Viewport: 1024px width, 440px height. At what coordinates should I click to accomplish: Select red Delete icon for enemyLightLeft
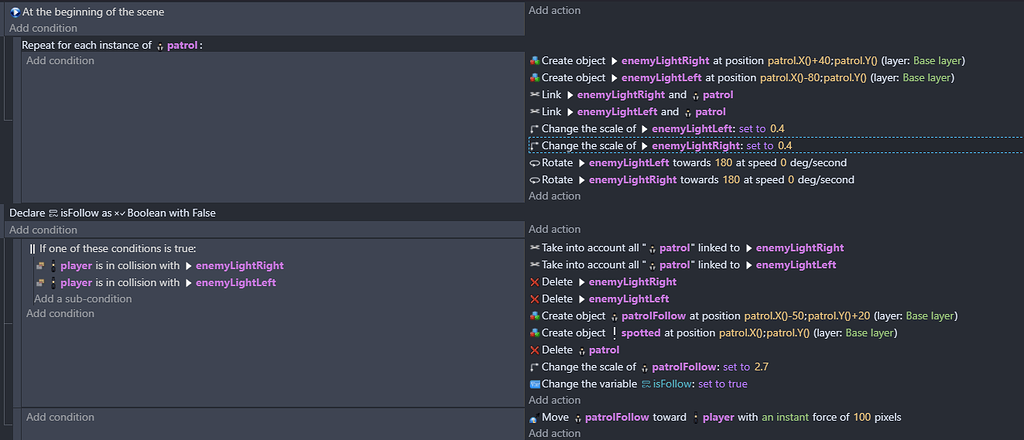[x=534, y=299]
